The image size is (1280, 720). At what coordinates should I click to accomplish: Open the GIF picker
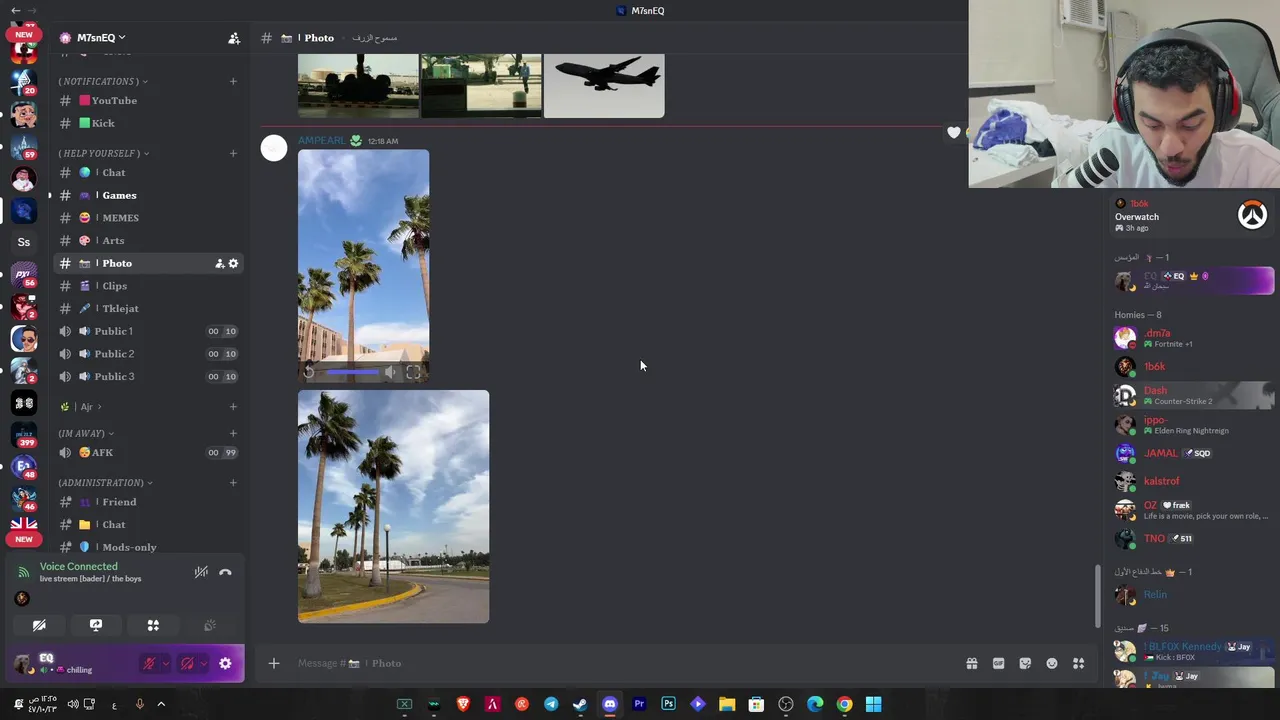click(x=998, y=663)
